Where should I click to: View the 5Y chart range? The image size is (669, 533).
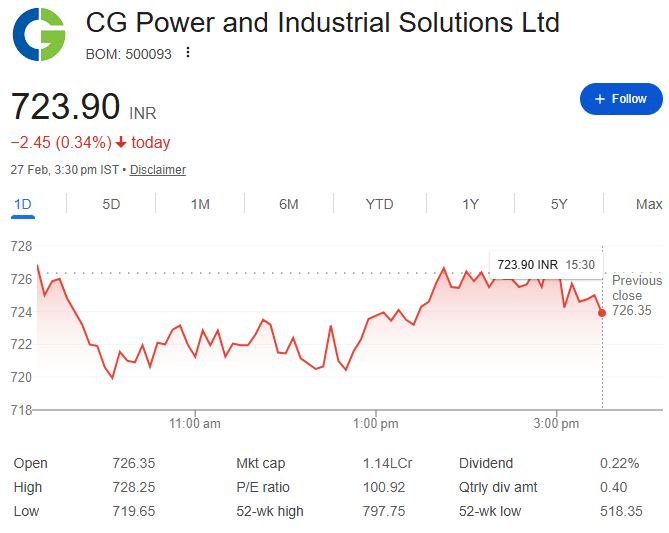pyautogui.click(x=559, y=204)
